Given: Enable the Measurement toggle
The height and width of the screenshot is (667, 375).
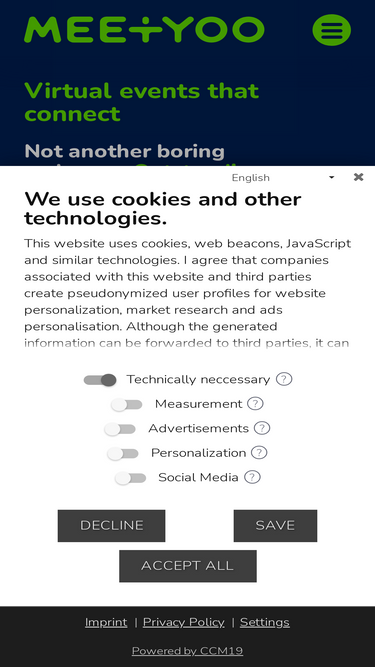Looking at the screenshot, I should click(x=127, y=404).
